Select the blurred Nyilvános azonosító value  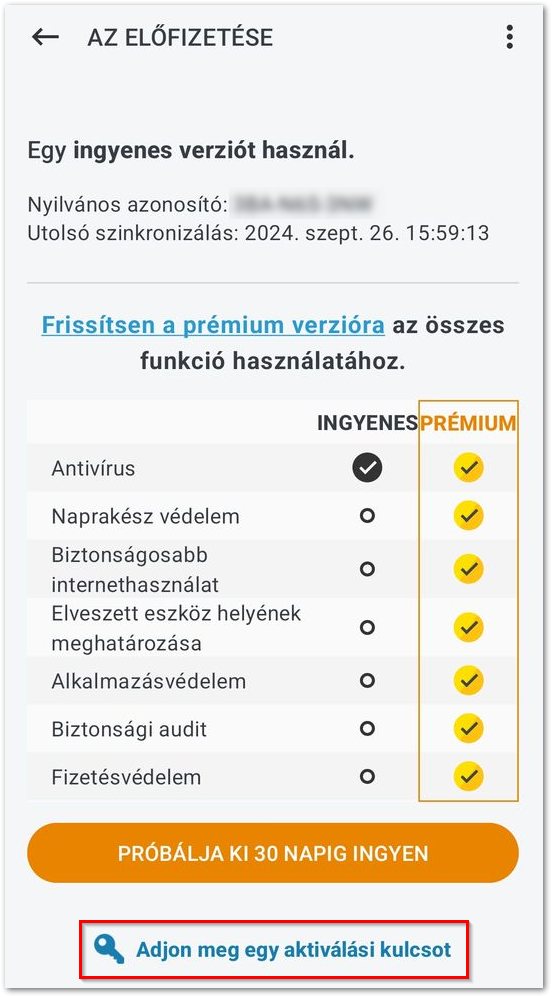303,205
